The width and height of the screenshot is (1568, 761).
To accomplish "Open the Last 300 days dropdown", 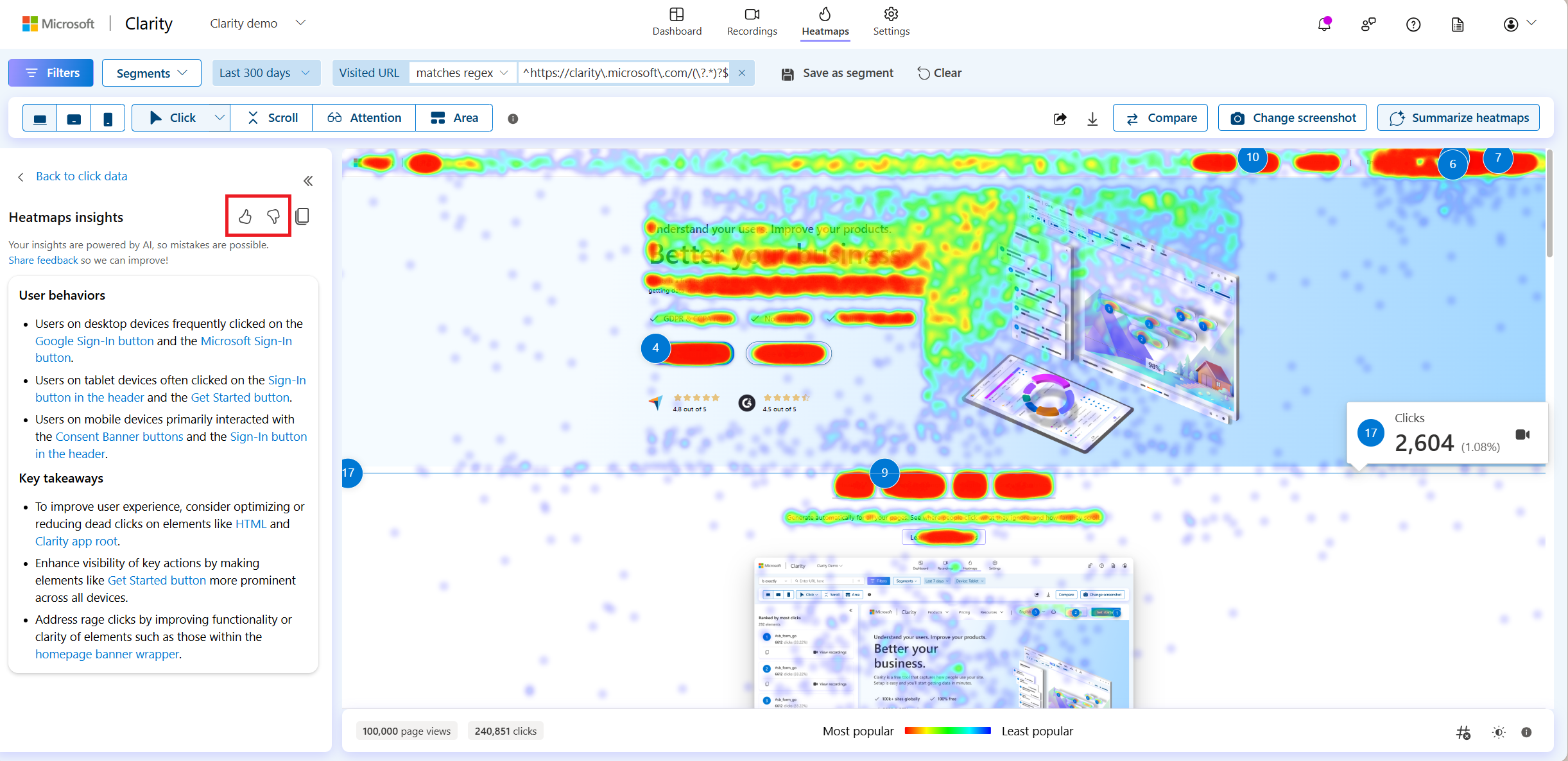I will pos(265,73).
